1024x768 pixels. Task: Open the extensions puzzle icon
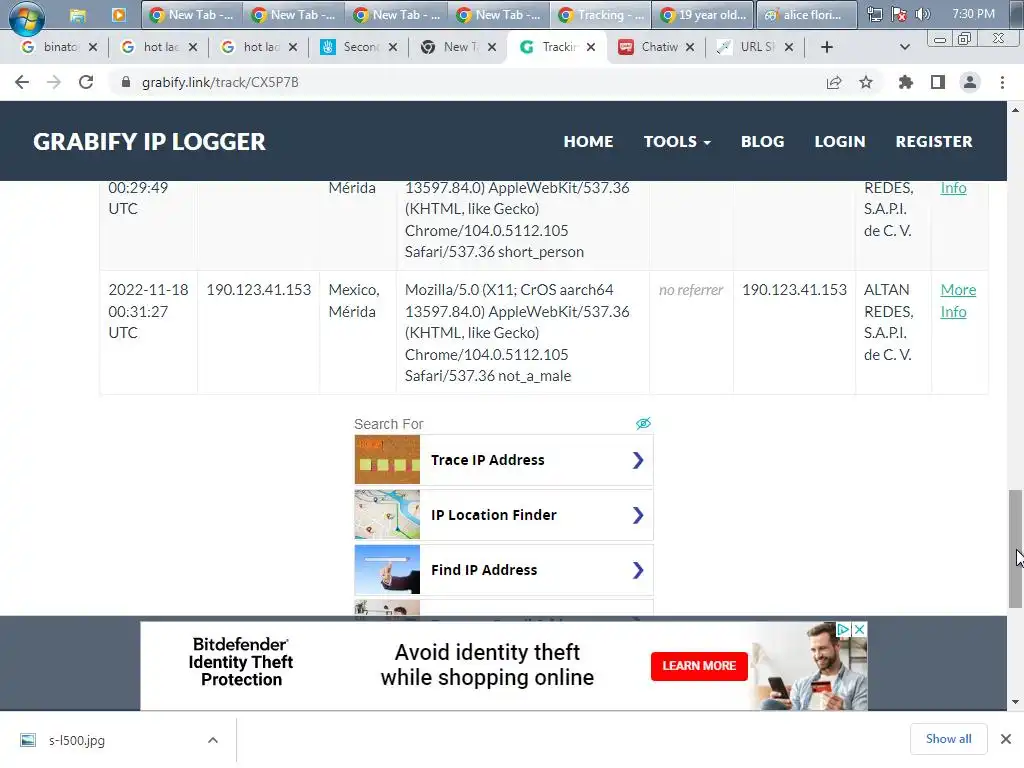pyautogui.click(x=905, y=82)
